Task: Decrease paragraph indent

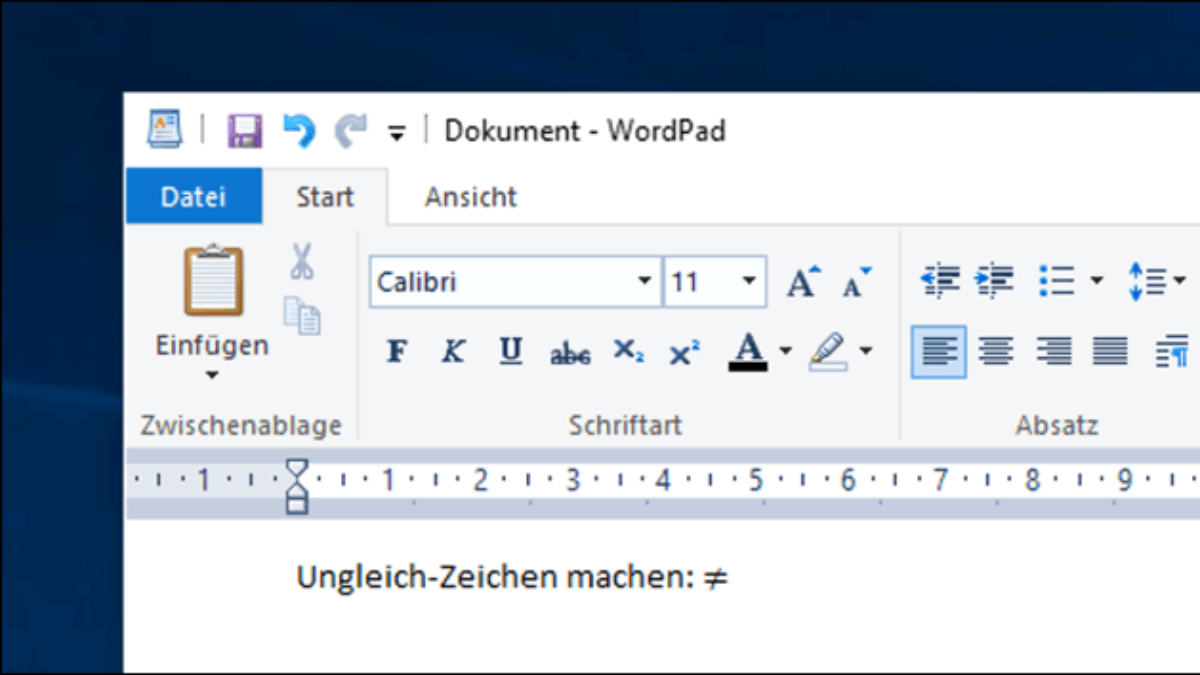Action: 940,281
